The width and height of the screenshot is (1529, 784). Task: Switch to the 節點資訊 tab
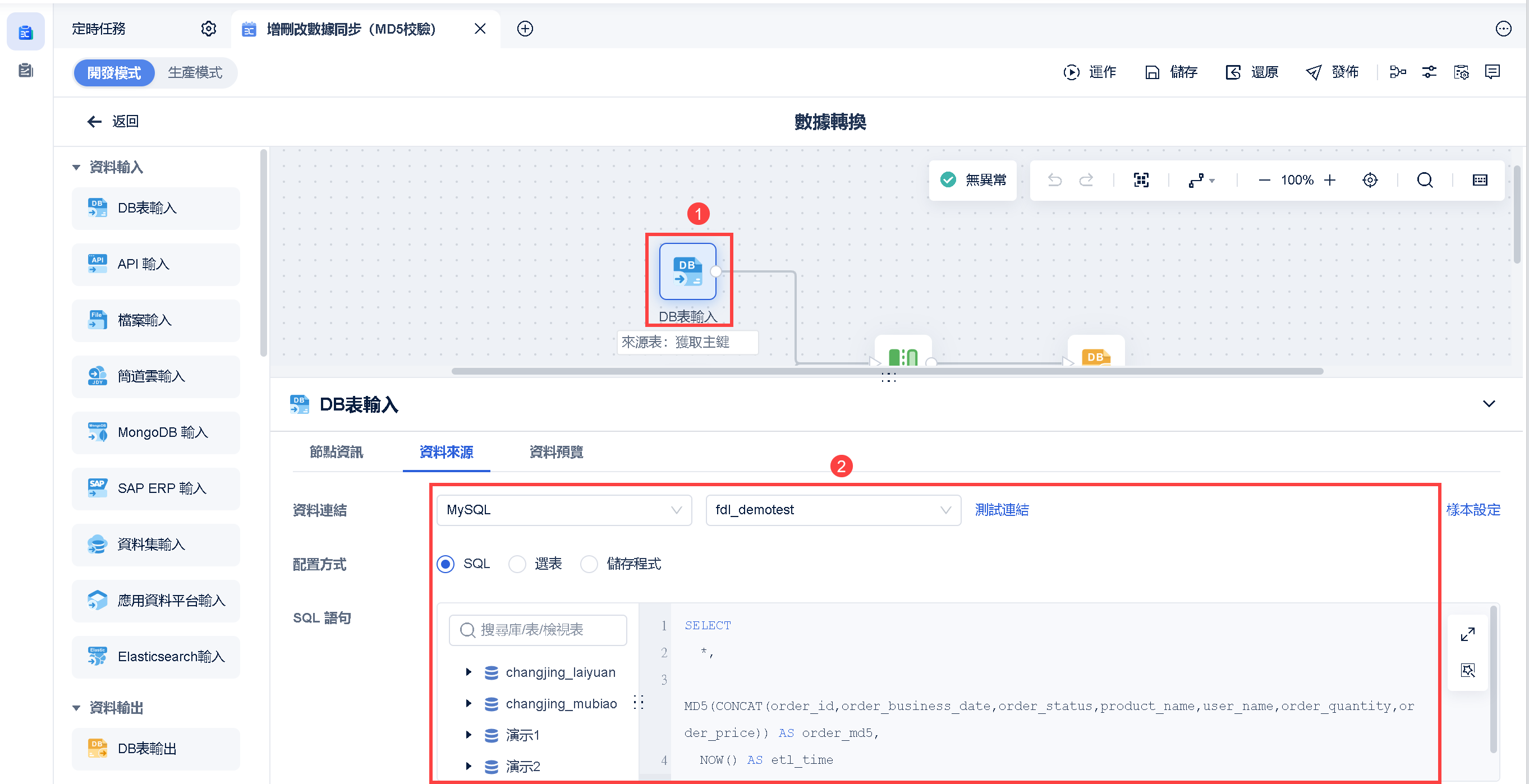tap(336, 452)
